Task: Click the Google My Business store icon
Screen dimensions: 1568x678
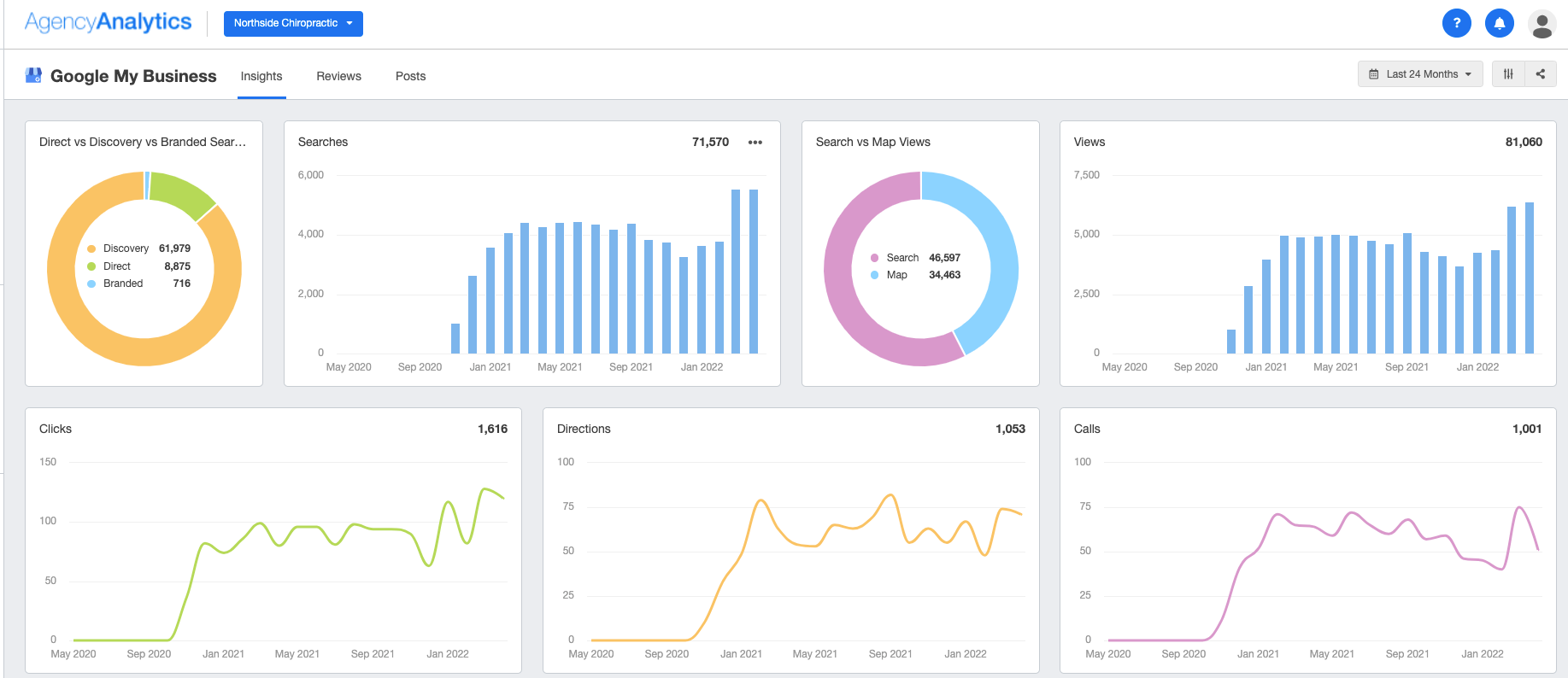Action: pos(33,76)
